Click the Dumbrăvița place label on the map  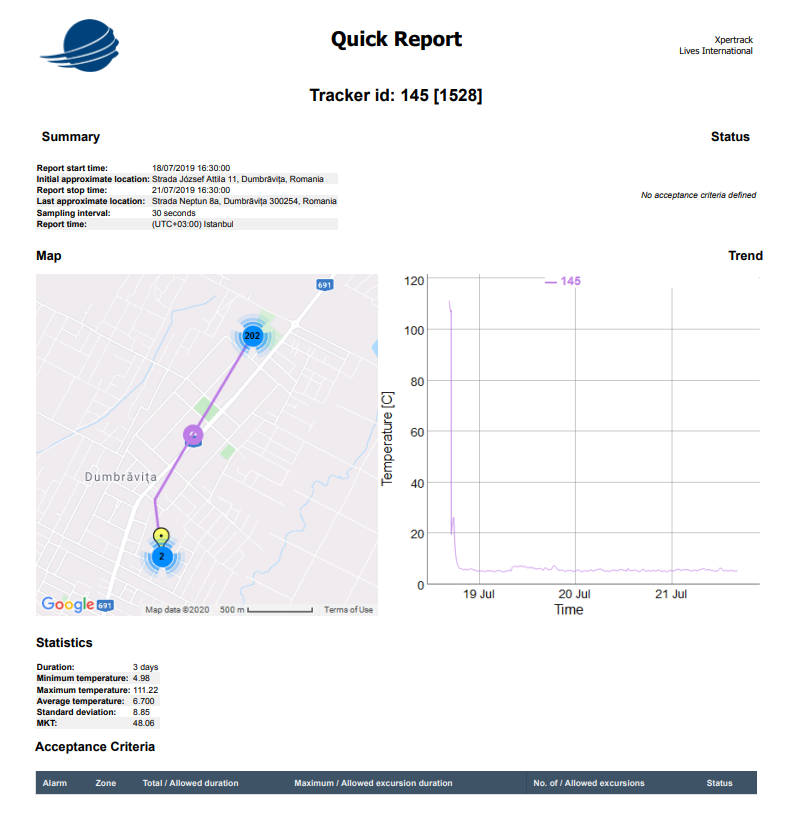tap(122, 477)
